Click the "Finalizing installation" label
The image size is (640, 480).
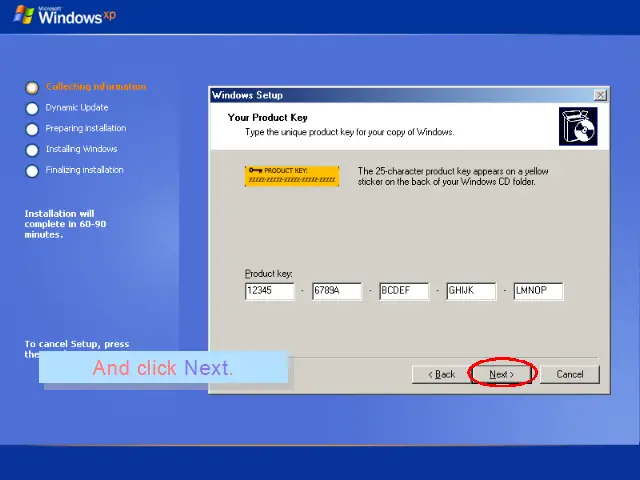click(84, 170)
